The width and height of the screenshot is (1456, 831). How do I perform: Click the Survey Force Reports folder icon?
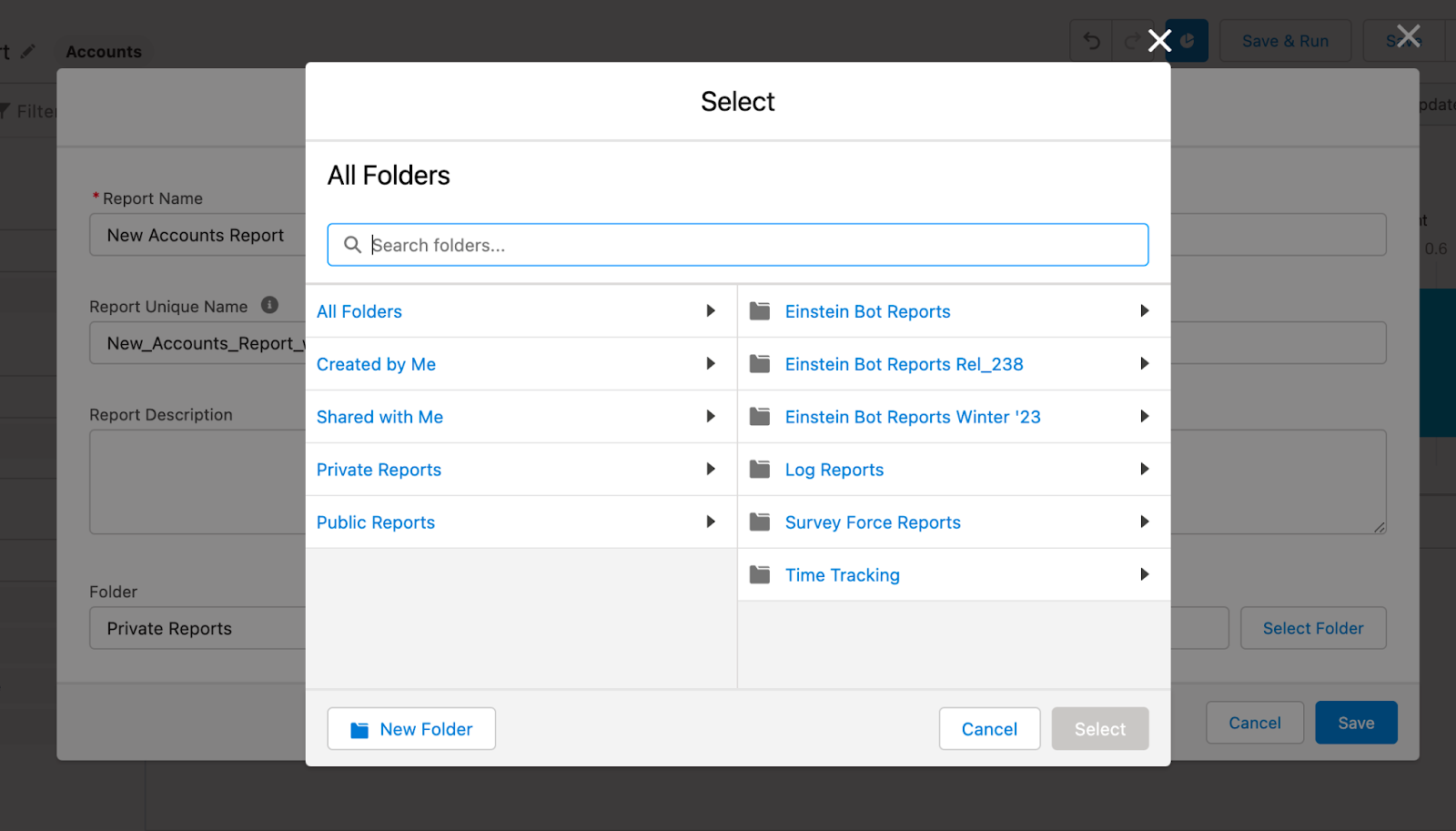pos(760,522)
